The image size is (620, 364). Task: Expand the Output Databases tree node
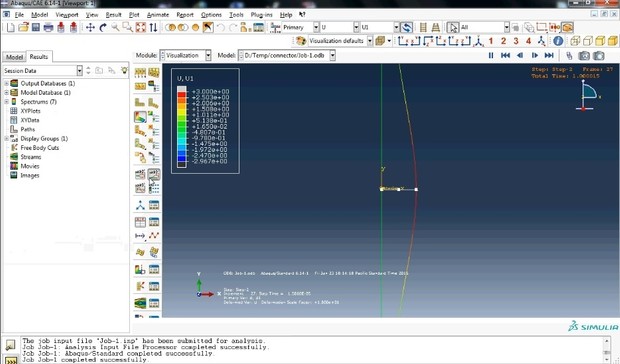[6, 83]
